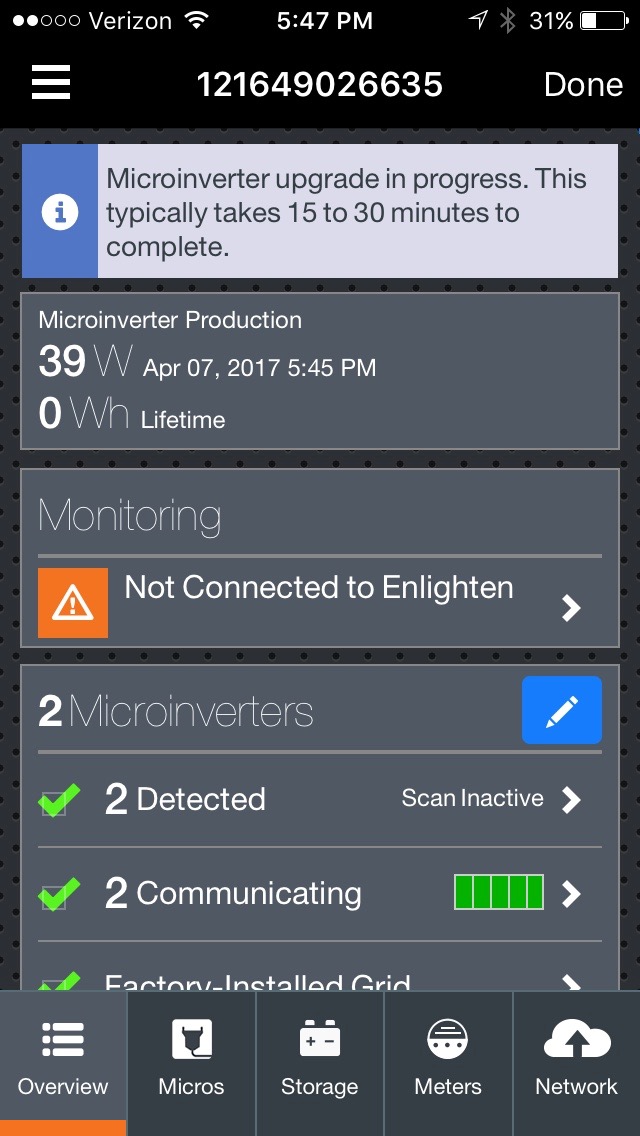Tap the Network cloud upload icon

[576, 1041]
